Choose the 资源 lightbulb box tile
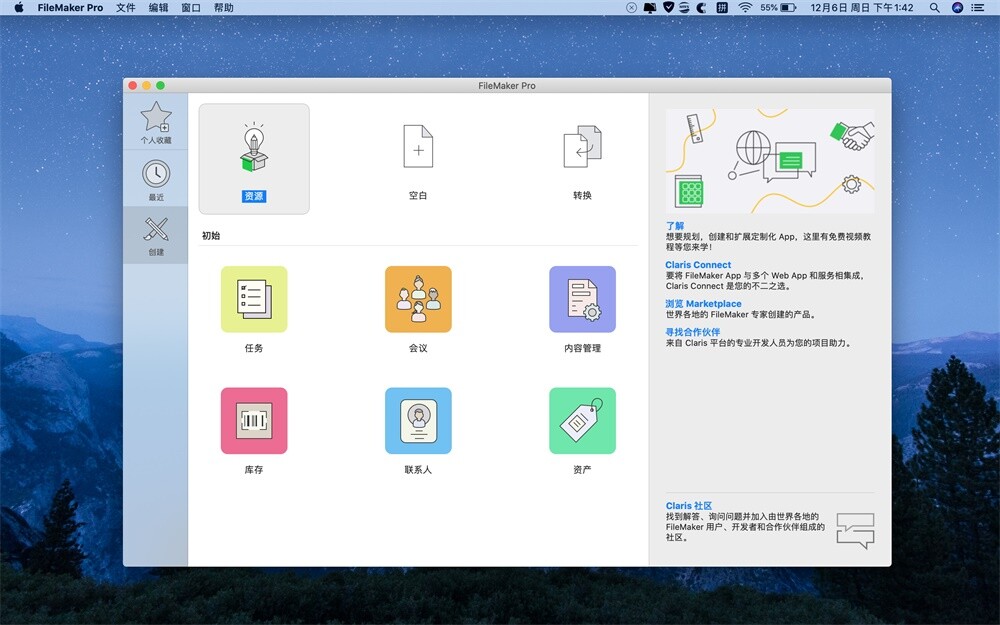The height and width of the screenshot is (625, 1000). [x=254, y=159]
